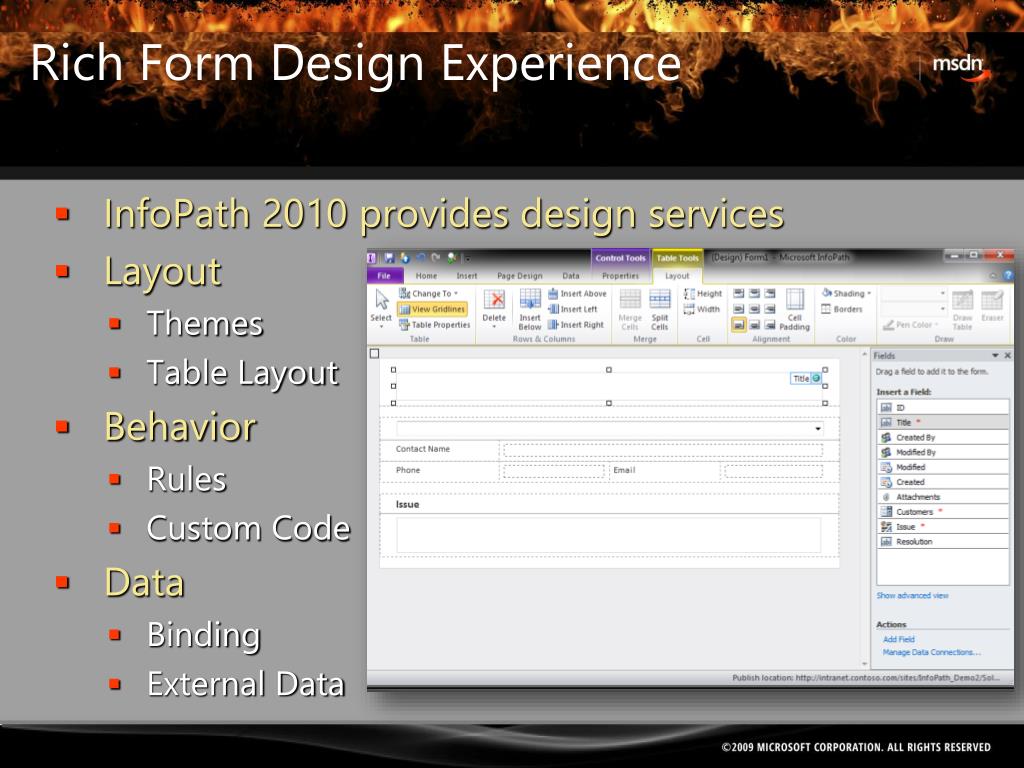Select the Attachments field
Viewport: 1024px width, 768px height.
943,497
